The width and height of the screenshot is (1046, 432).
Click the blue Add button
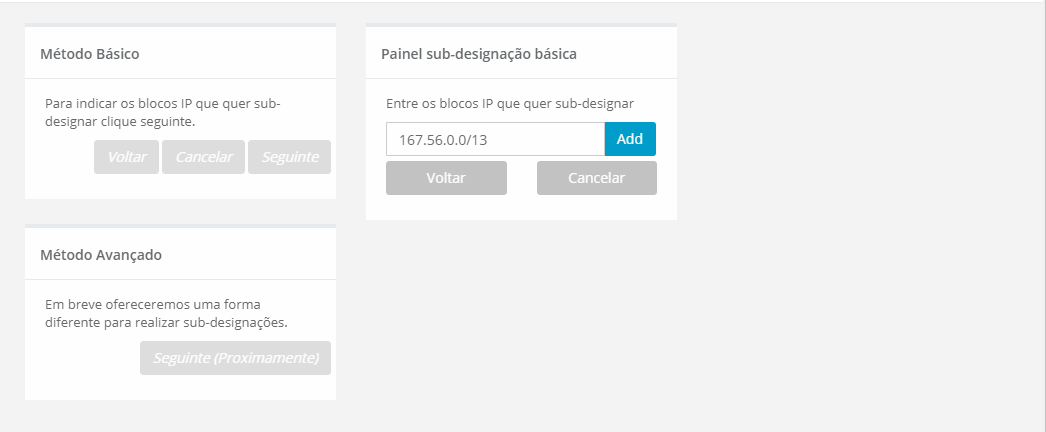630,139
